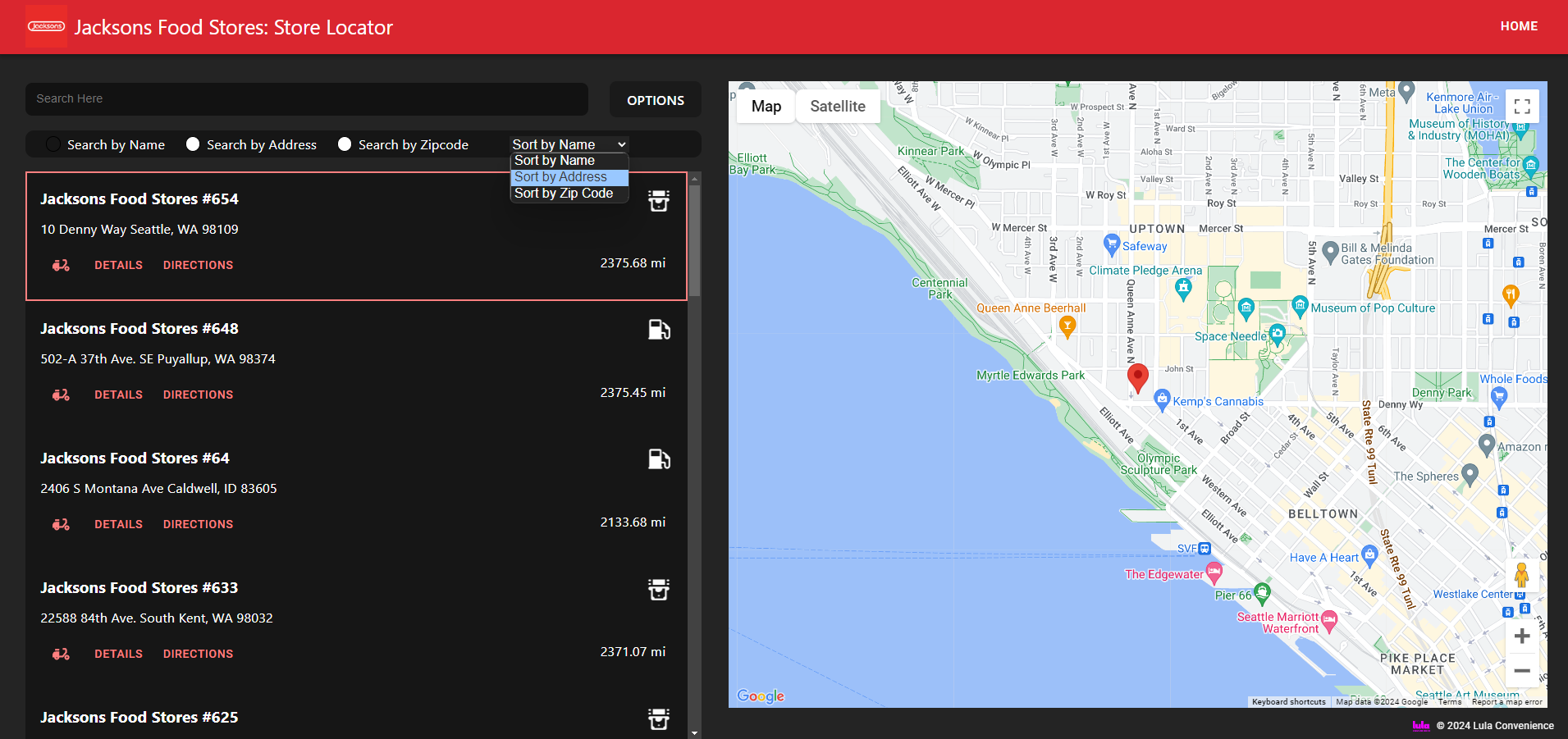
Task: Toggle fullscreen map view
Action: point(1522,106)
